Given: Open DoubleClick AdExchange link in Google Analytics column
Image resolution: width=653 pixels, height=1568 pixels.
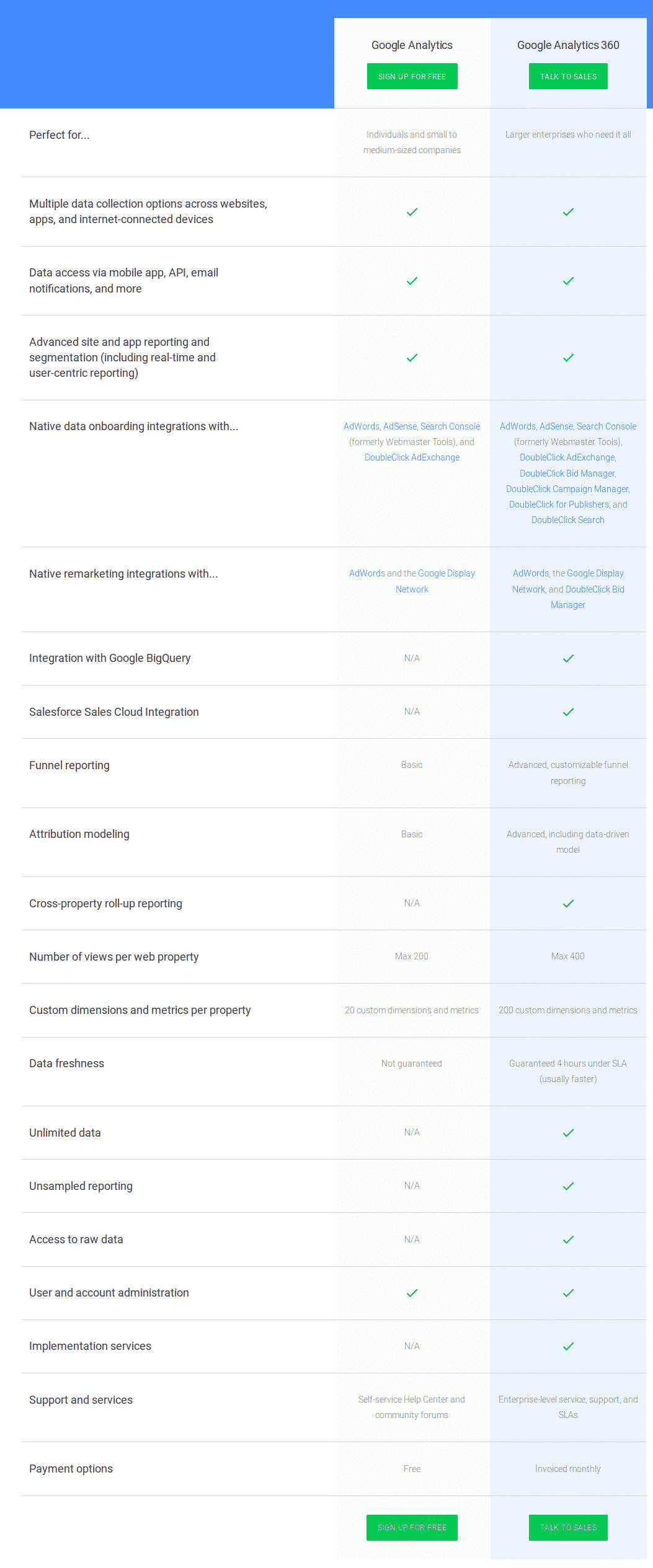Looking at the screenshot, I should tap(412, 457).
